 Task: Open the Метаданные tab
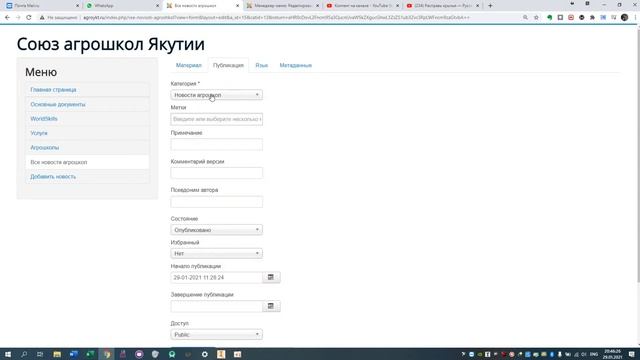296,65
